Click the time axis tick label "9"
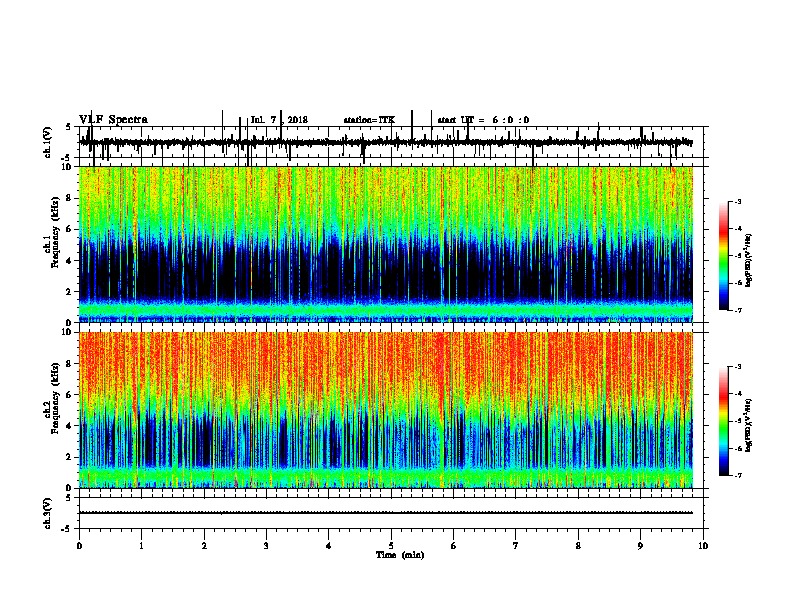Image resolution: width=792 pixels, height=612 pixels. 640,546
